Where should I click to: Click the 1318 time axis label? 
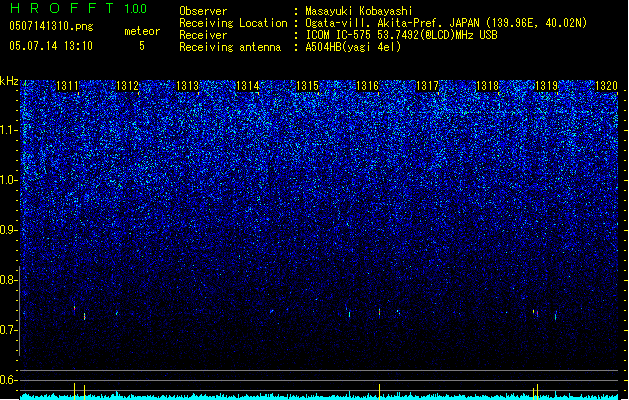pos(487,86)
